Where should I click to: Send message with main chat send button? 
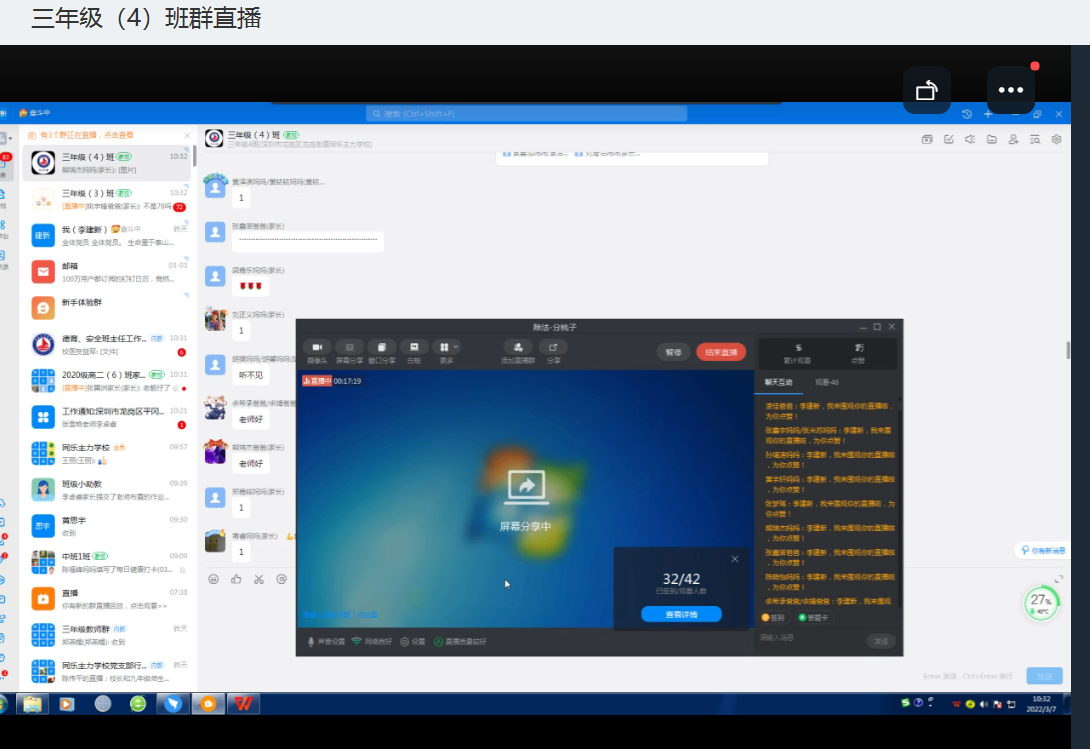click(1044, 676)
